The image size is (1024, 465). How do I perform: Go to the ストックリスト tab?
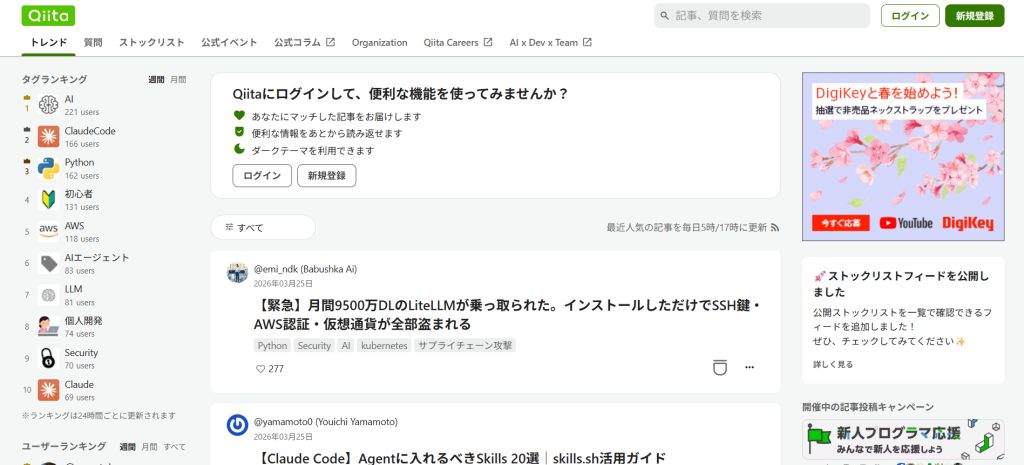(152, 43)
